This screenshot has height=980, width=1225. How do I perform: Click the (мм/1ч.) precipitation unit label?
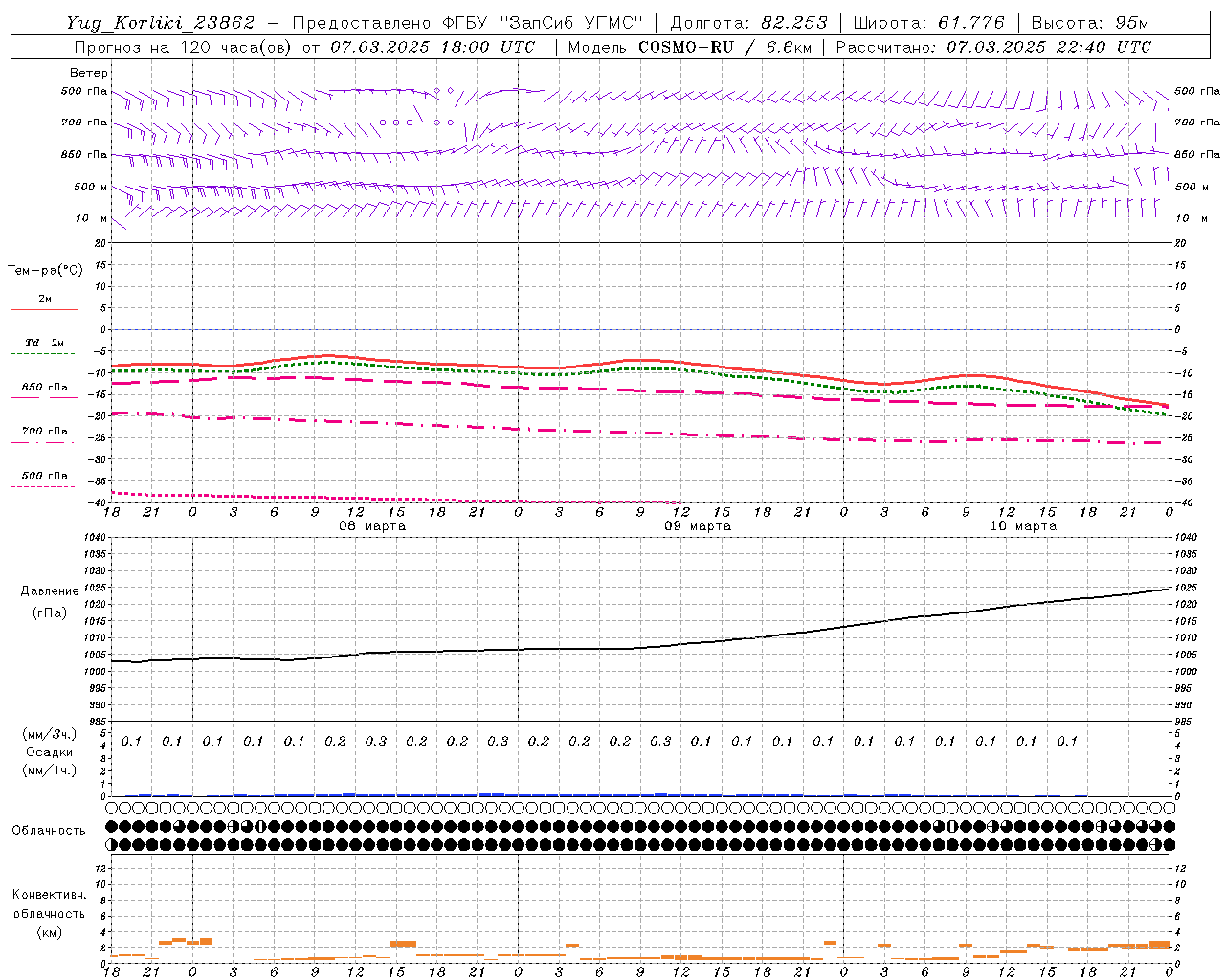pos(50,770)
